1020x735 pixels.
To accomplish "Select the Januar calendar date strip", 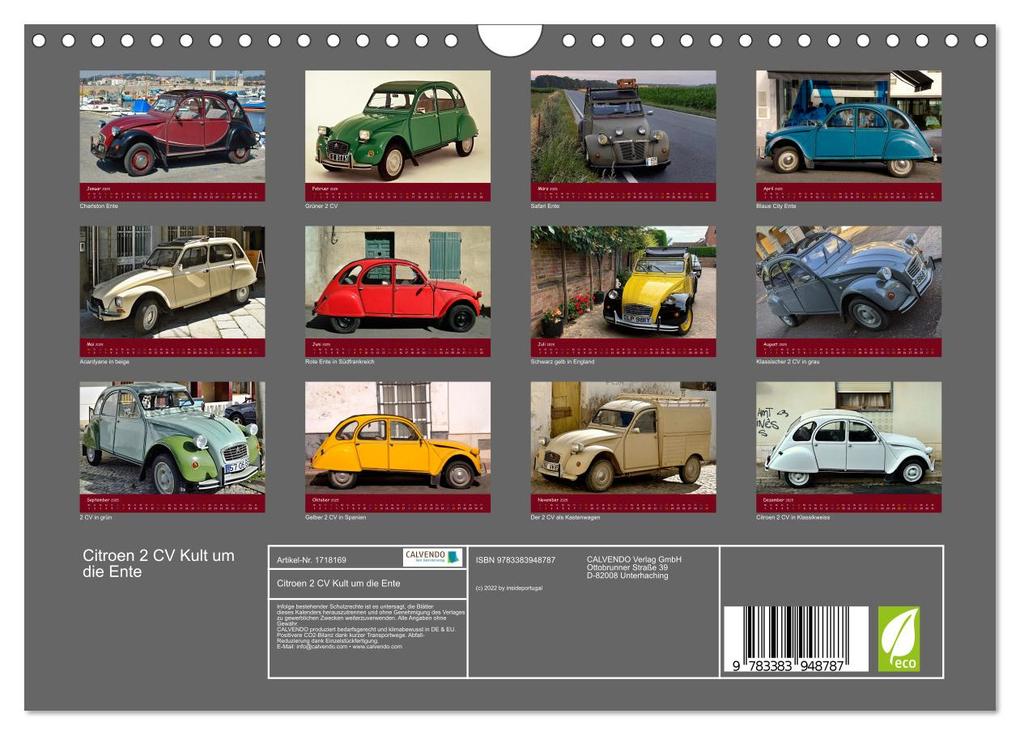I will click(x=172, y=192).
